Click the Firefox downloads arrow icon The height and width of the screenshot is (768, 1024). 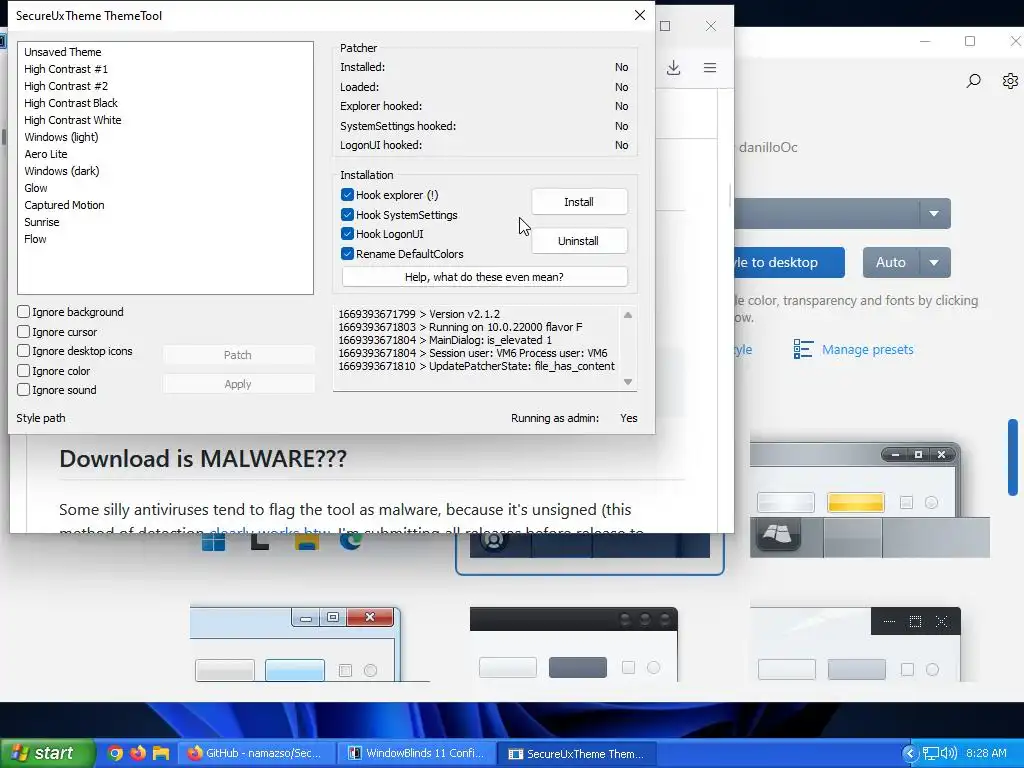click(673, 68)
